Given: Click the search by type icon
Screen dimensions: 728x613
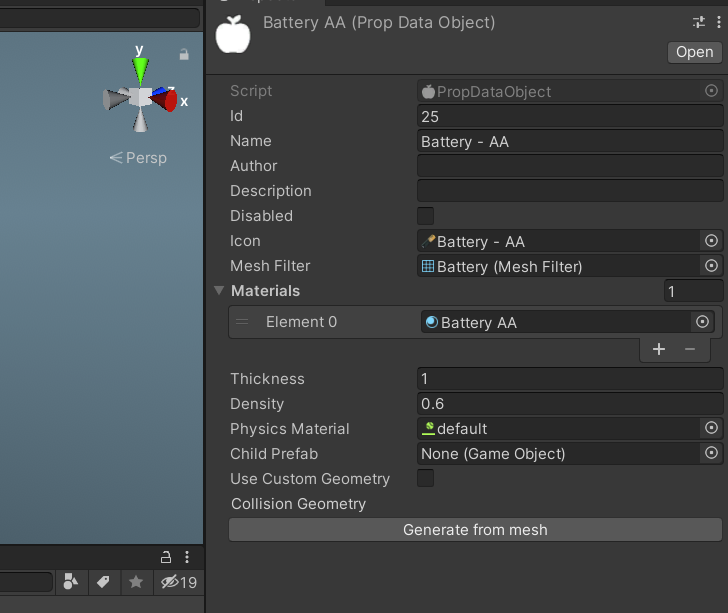Looking at the screenshot, I should pos(71,582).
